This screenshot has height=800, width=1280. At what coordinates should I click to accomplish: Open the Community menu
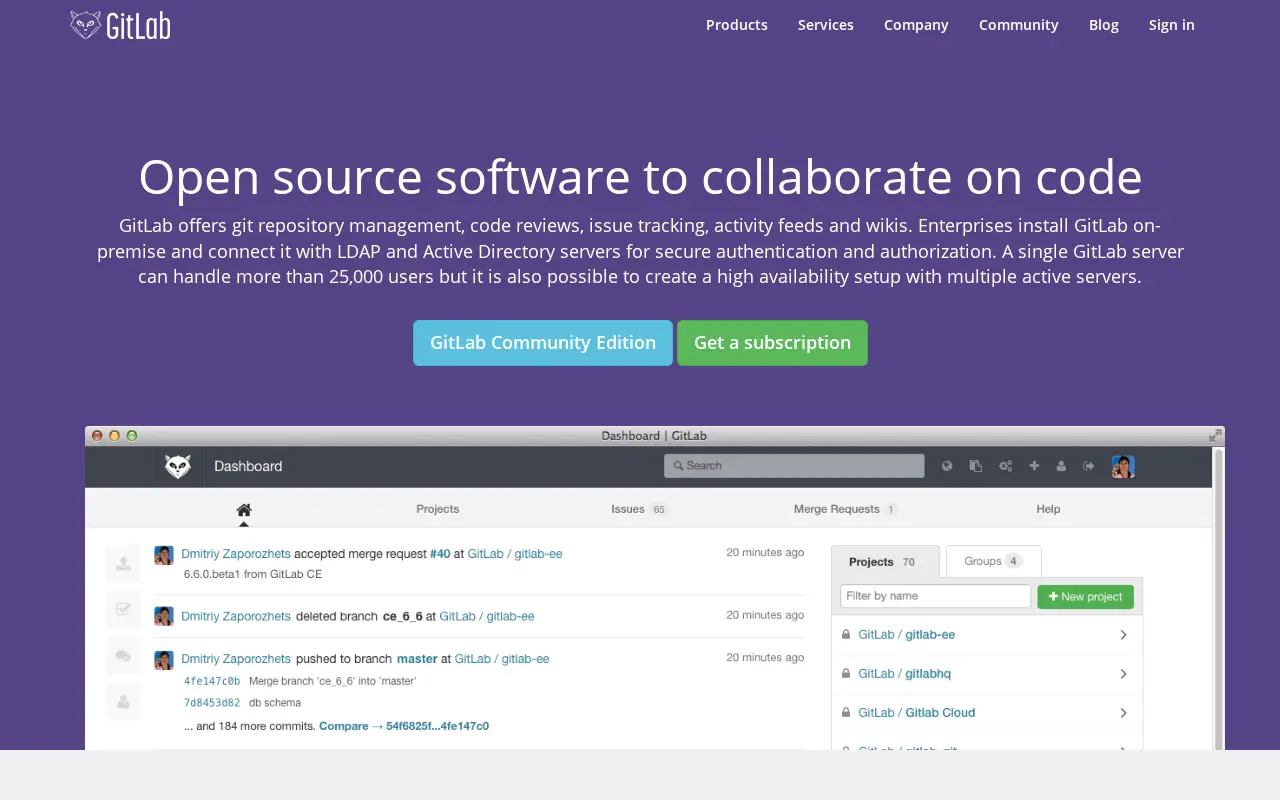click(1019, 25)
